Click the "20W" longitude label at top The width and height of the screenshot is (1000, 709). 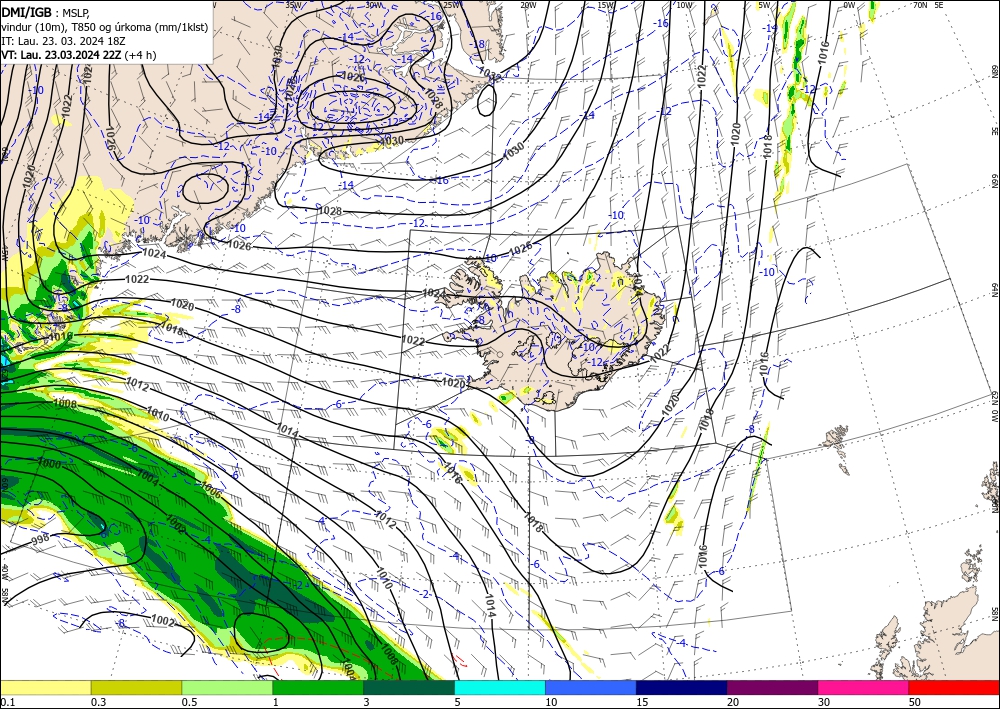click(528, 5)
